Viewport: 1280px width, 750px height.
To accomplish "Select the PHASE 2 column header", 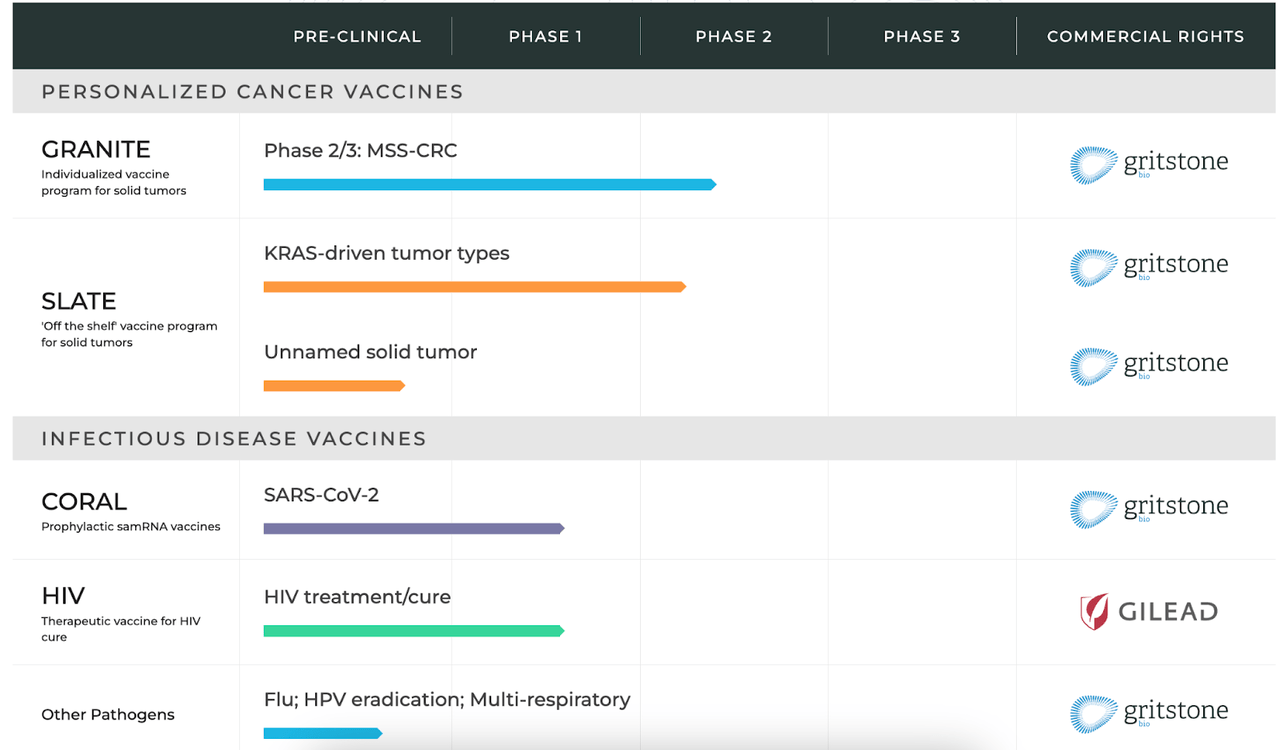I will click(734, 36).
